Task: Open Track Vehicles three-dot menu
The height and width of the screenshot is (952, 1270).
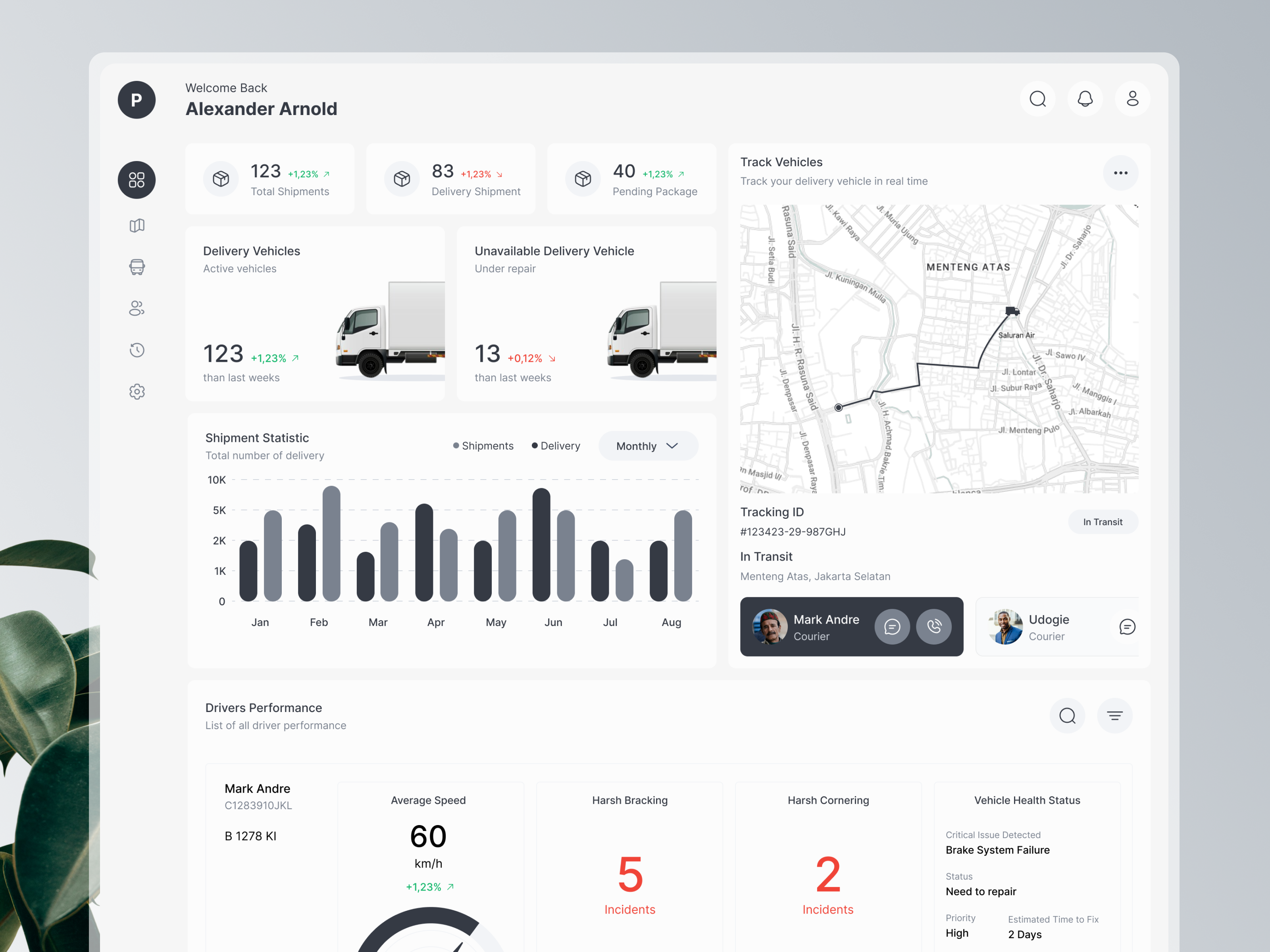Action: click(1120, 173)
